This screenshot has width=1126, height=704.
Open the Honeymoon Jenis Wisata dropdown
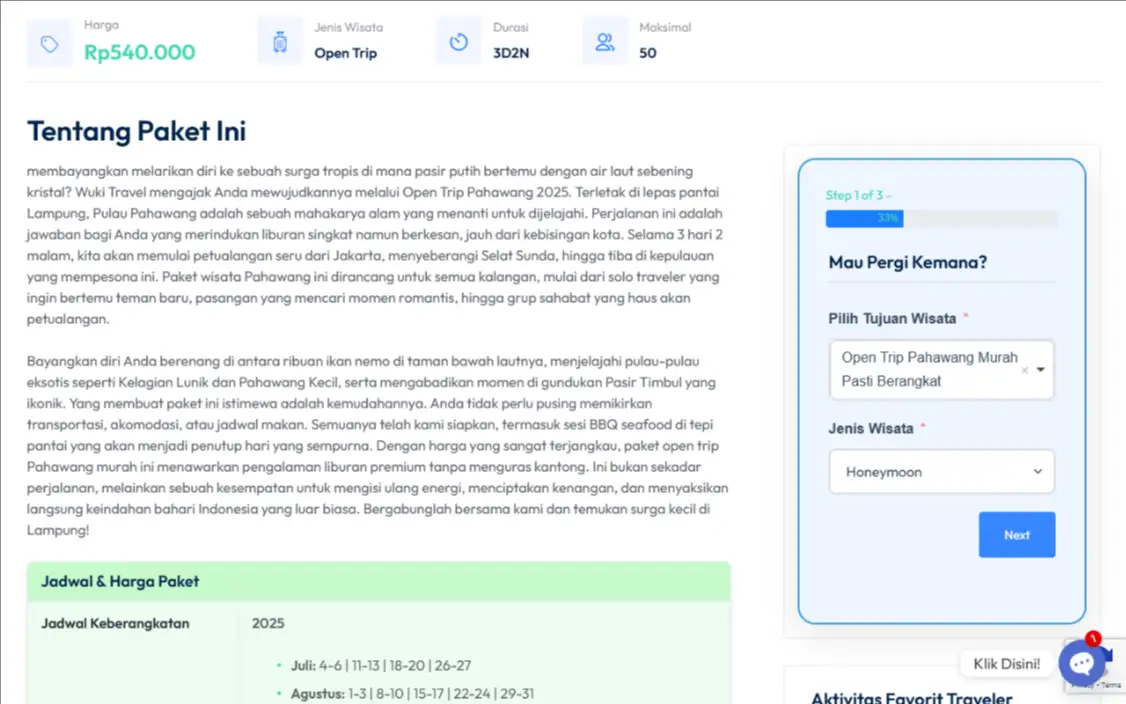tap(941, 472)
